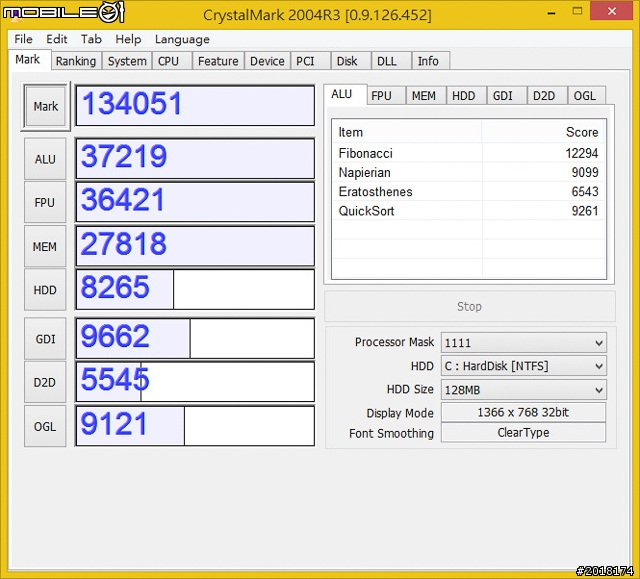Show the MEM results tab

(x=424, y=96)
